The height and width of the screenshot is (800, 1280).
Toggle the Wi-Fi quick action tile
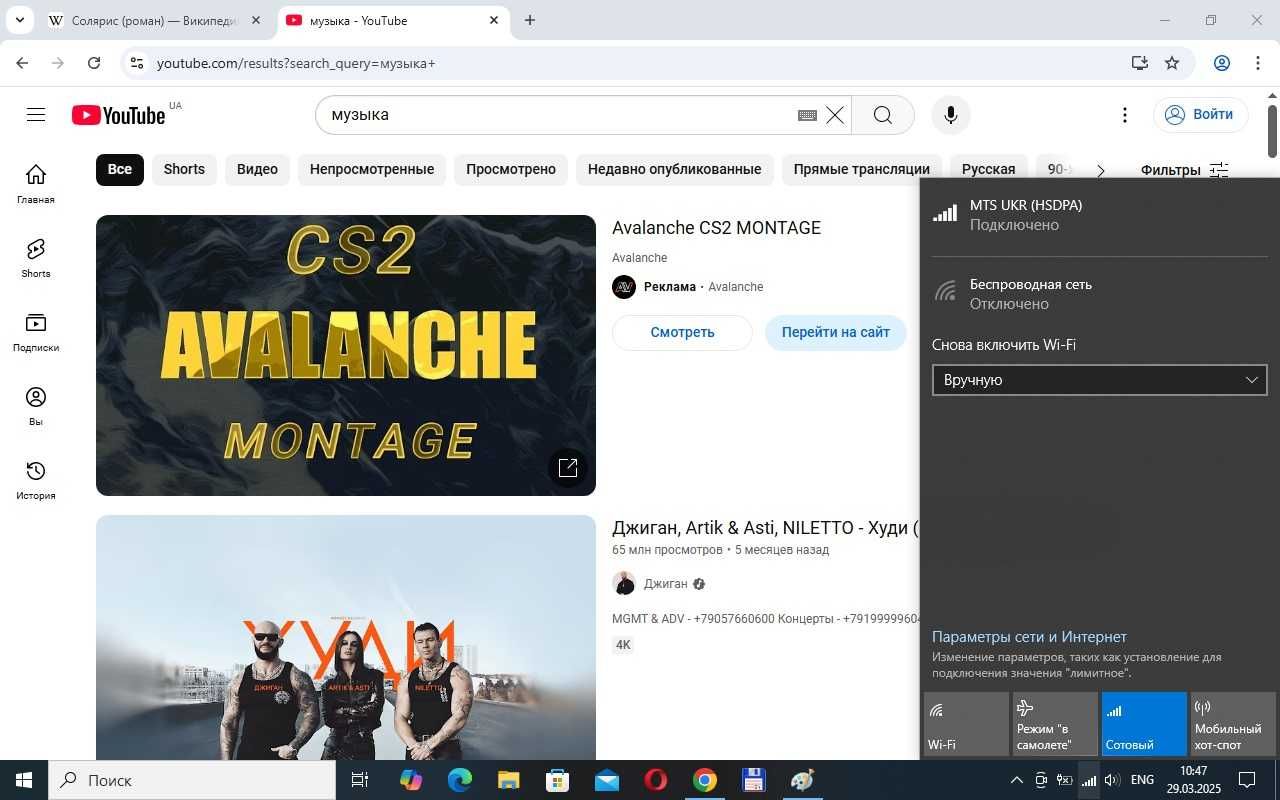click(x=966, y=724)
